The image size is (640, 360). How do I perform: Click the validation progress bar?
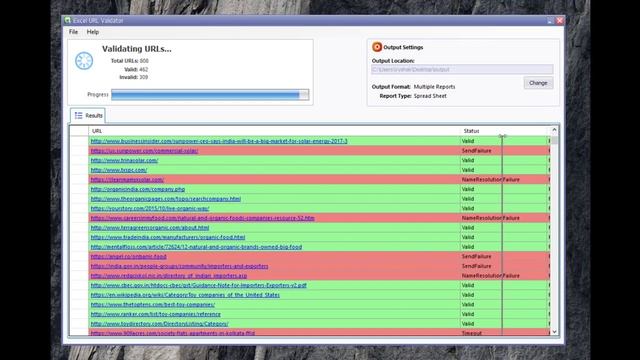tap(210, 95)
